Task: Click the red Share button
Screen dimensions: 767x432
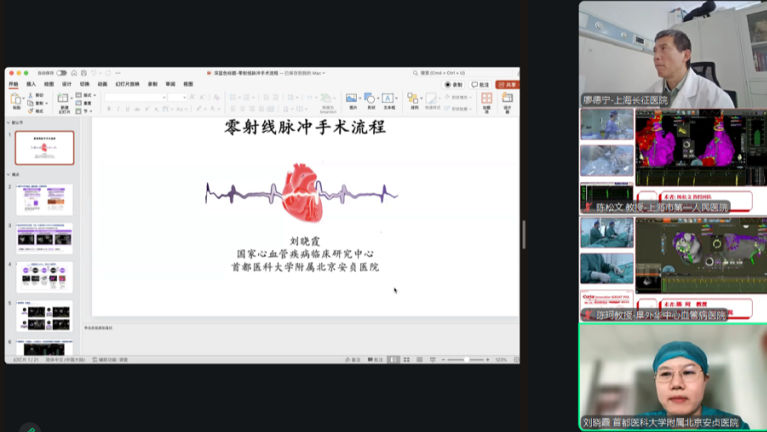Action: click(507, 85)
